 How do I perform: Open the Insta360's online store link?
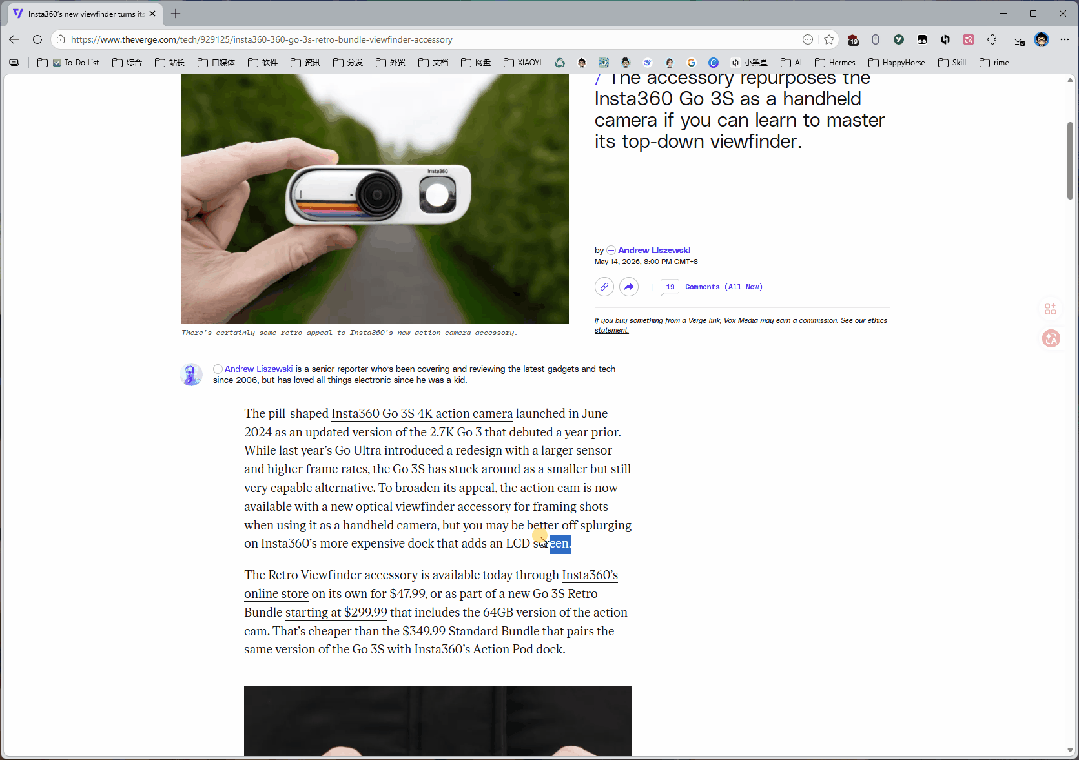click(x=431, y=584)
